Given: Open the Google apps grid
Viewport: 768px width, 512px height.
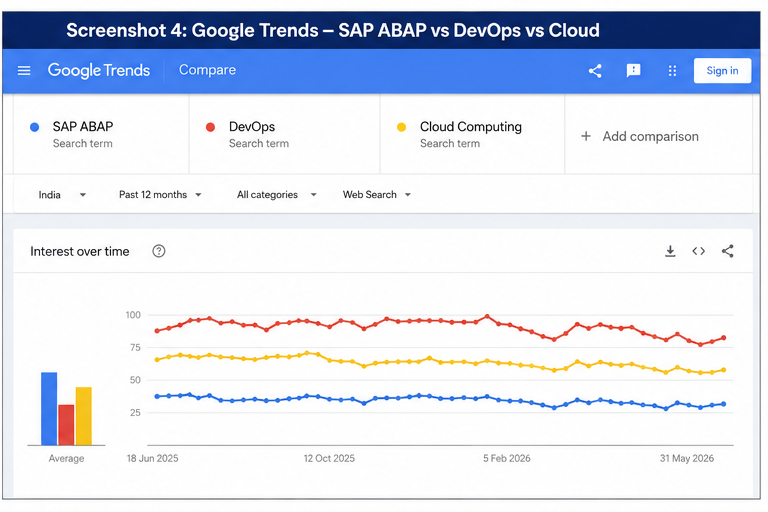Looking at the screenshot, I should click(672, 71).
